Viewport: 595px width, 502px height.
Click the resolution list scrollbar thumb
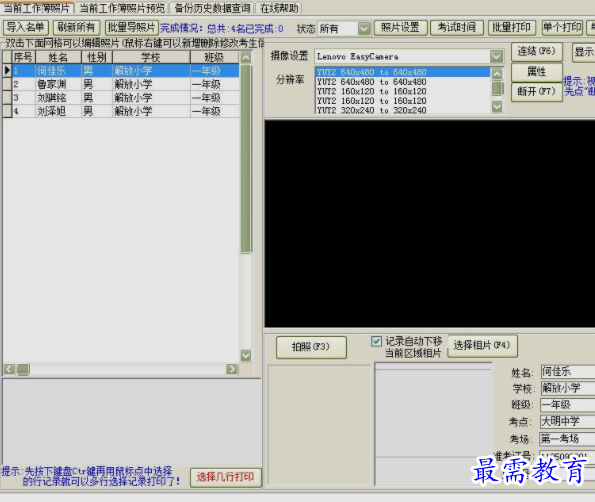click(x=497, y=88)
